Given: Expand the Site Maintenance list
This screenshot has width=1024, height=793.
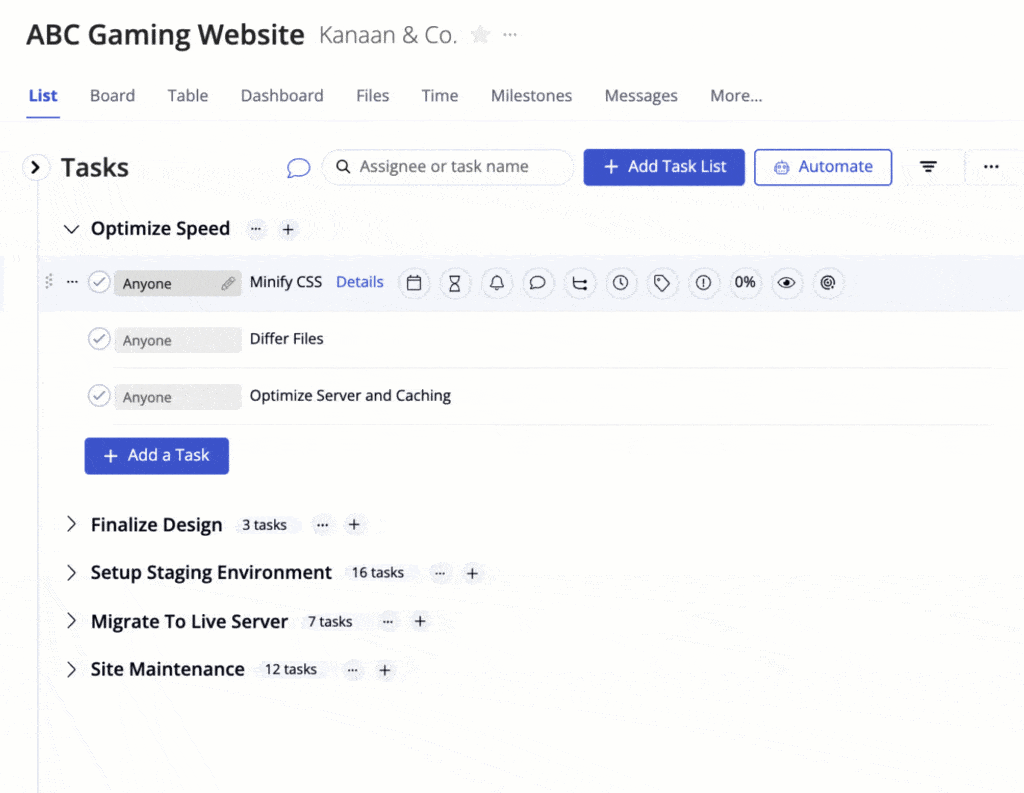Looking at the screenshot, I should coord(71,669).
